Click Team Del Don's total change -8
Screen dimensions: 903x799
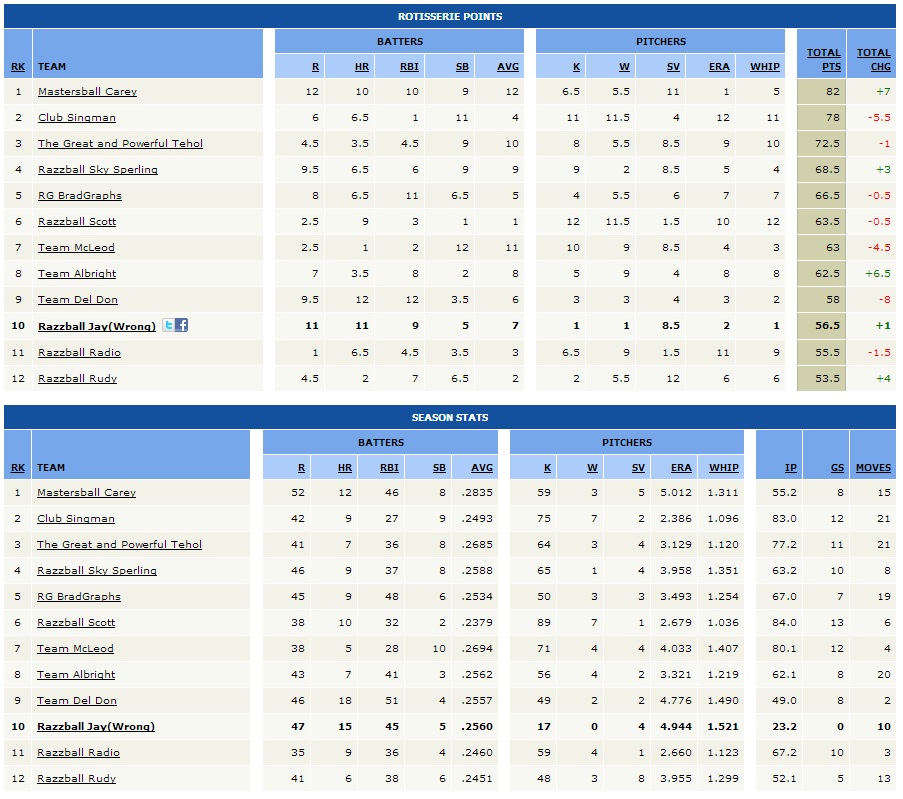click(884, 300)
